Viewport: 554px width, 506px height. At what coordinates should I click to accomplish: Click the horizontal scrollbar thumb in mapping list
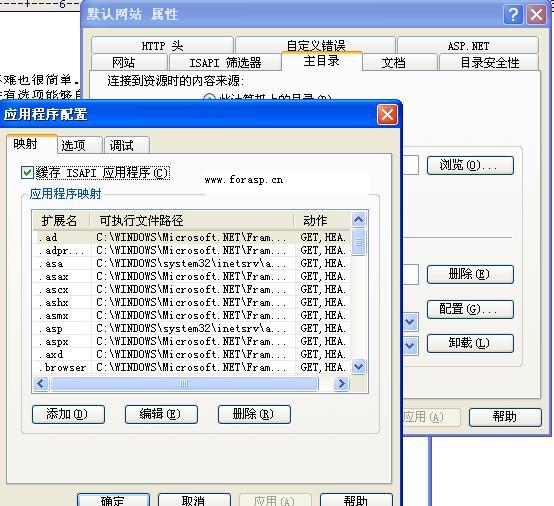coord(184,384)
